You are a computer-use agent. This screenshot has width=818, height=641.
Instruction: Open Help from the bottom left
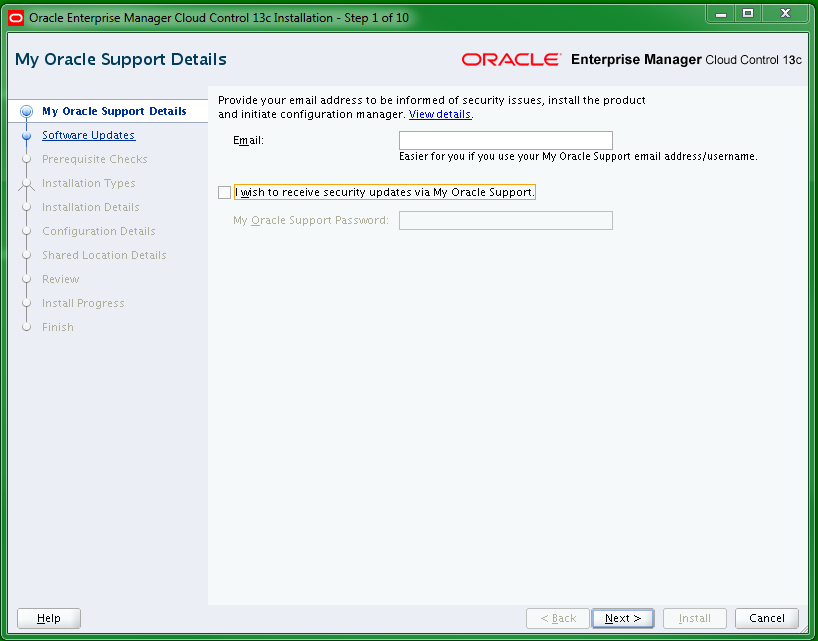tap(48, 618)
